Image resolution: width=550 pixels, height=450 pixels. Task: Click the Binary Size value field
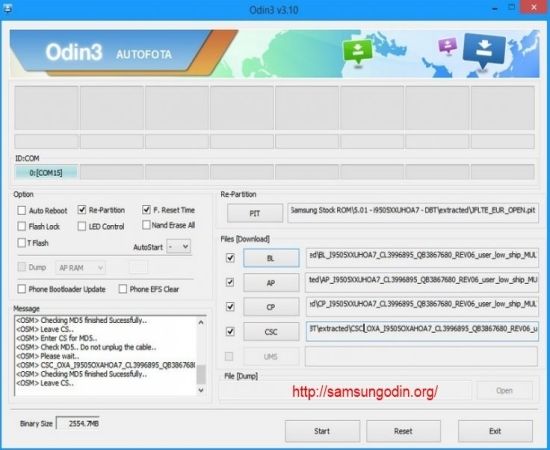78,424
